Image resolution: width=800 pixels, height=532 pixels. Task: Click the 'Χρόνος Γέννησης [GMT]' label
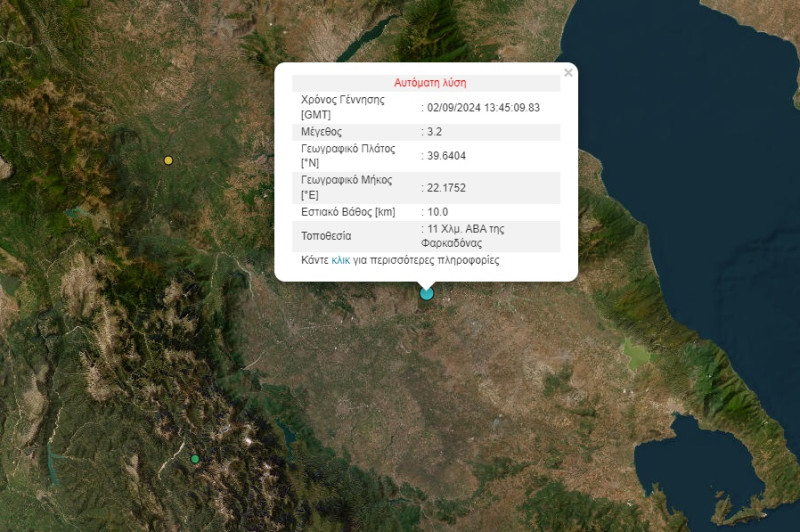342,107
